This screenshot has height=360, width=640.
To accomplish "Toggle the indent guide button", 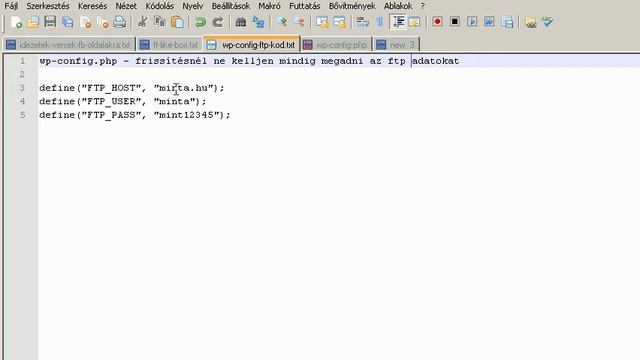I will [x=398, y=22].
